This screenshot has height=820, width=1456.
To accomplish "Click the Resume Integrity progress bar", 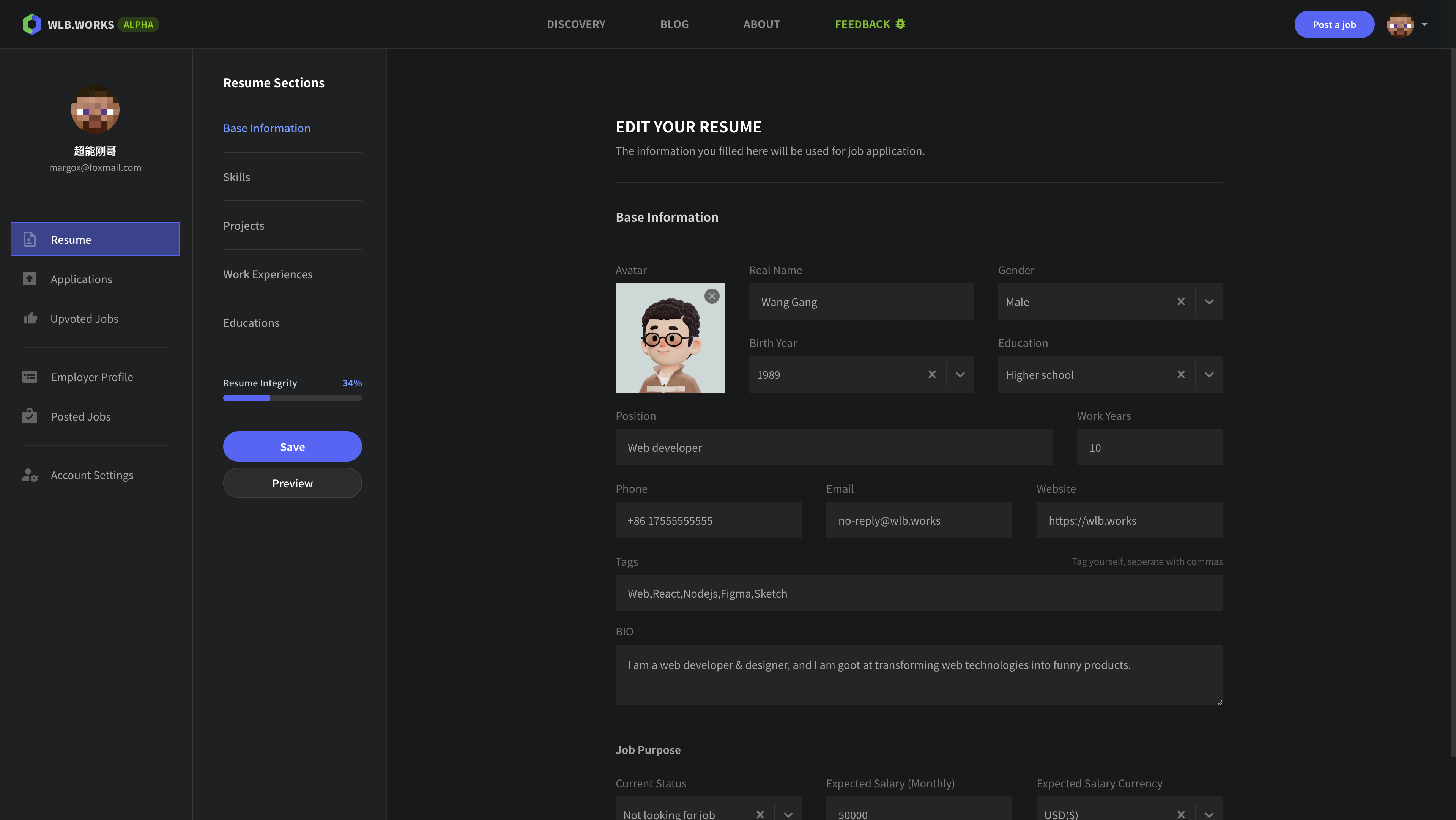I will (292, 398).
